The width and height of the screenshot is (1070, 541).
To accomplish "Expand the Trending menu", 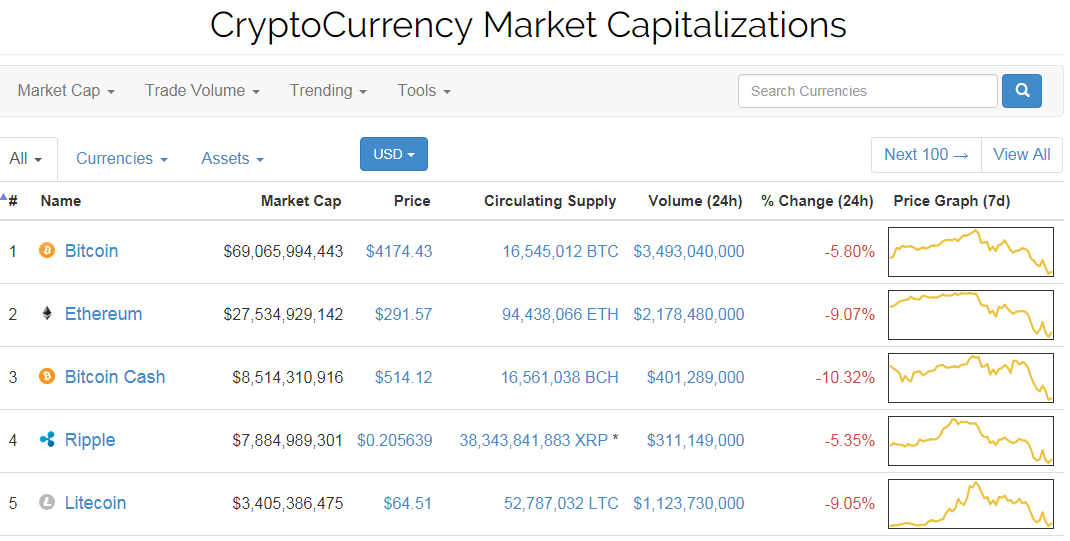I will 328,91.
